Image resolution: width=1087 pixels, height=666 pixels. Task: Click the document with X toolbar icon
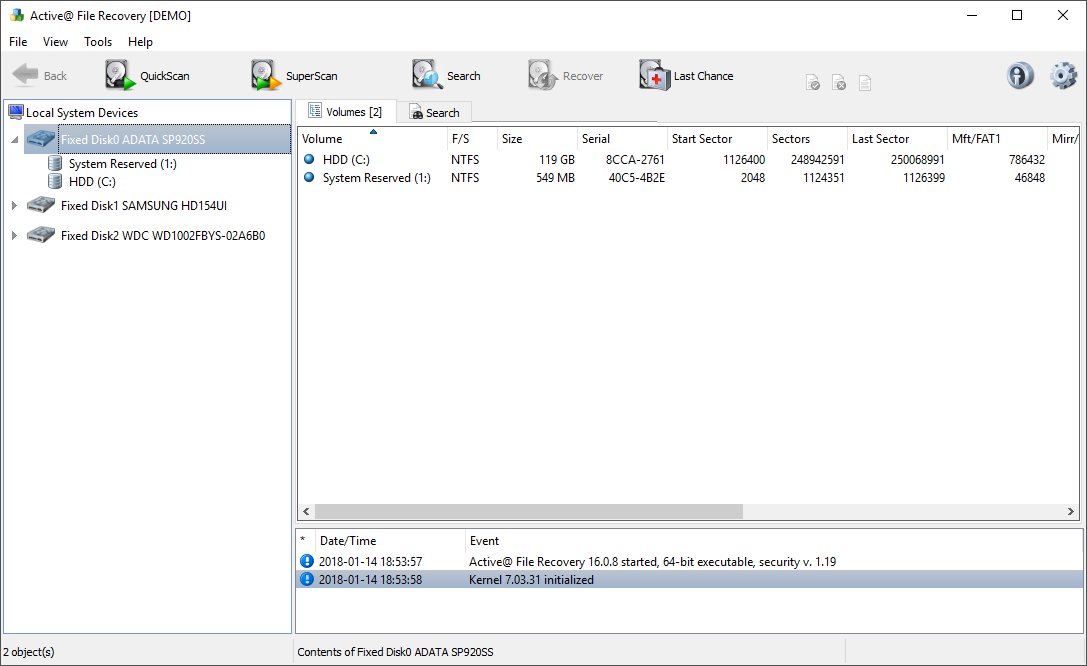pos(839,83)
